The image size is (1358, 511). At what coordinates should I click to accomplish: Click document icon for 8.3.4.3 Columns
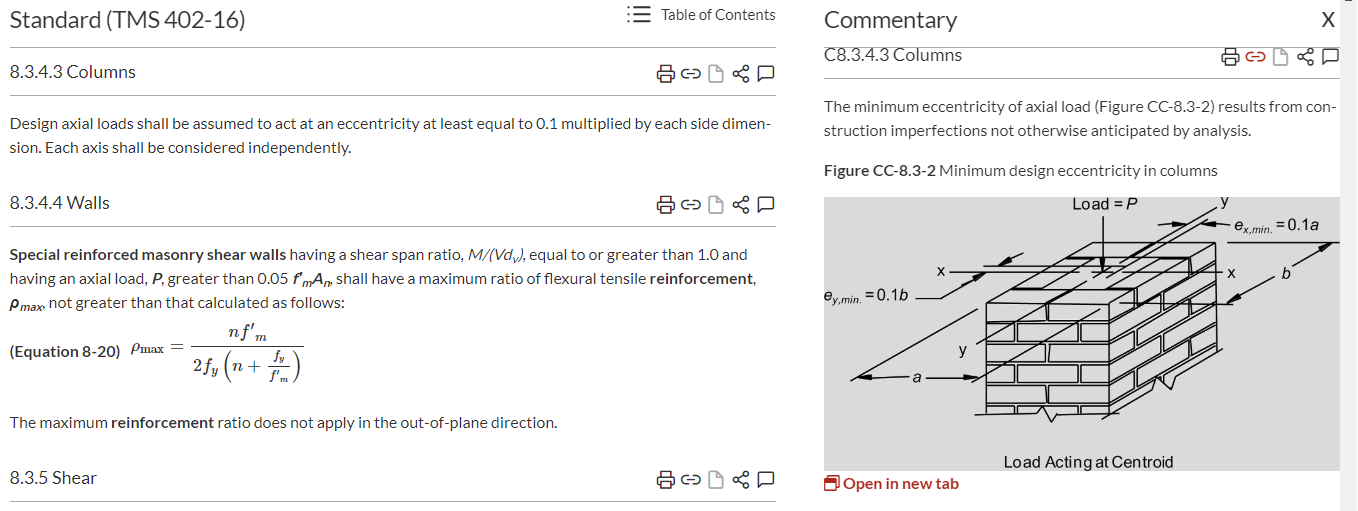[x=716, y=74]
